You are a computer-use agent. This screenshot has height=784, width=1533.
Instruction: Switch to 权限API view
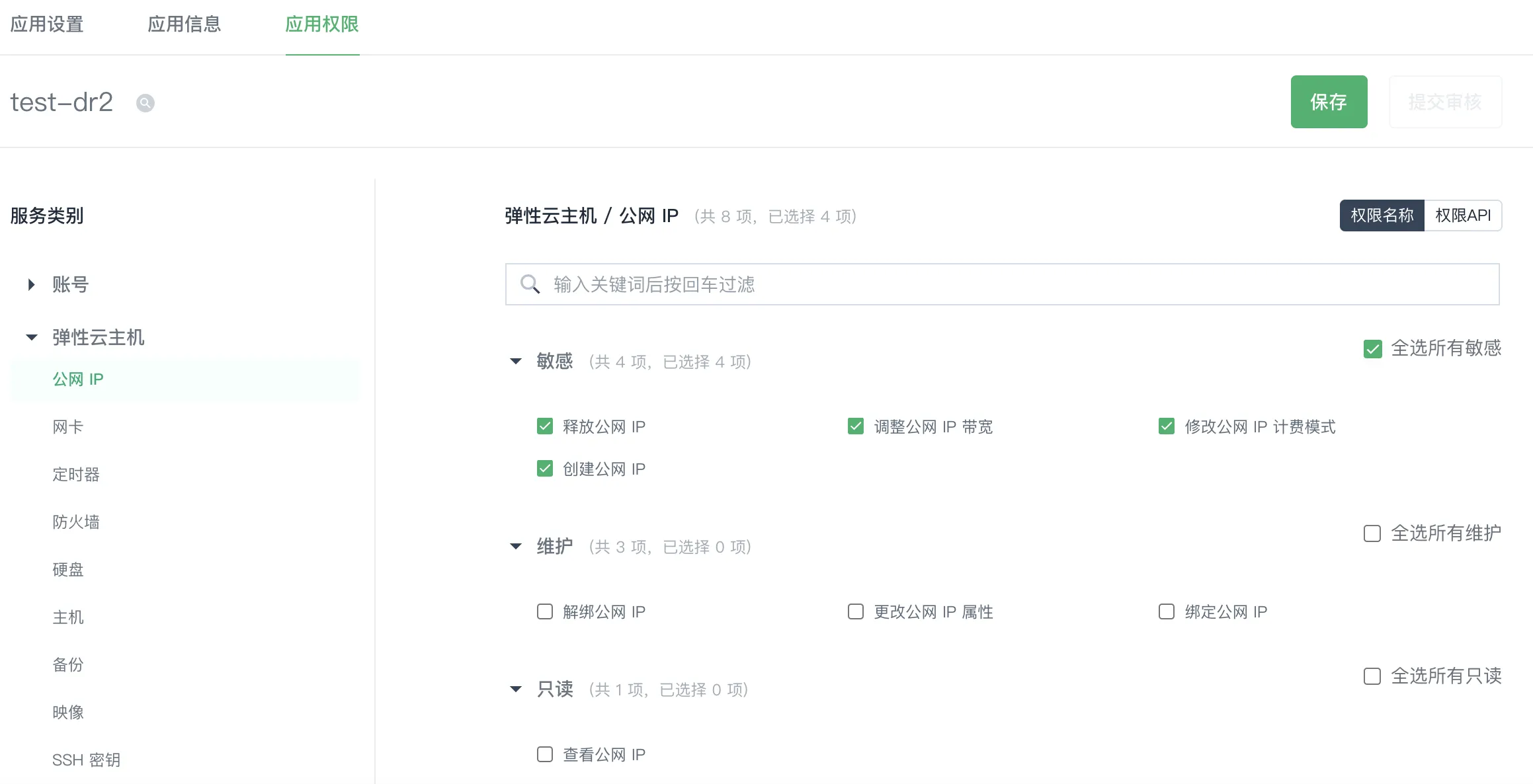(1463, 216)
